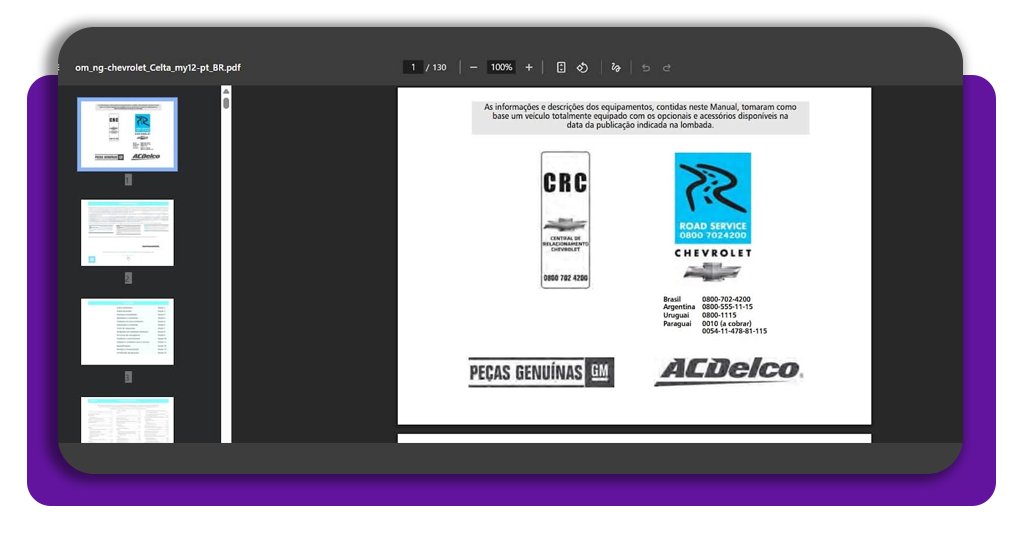Viewport: 1024px width, 536px height.
Task: Click the page number input field
Action: tap(413, 67)
